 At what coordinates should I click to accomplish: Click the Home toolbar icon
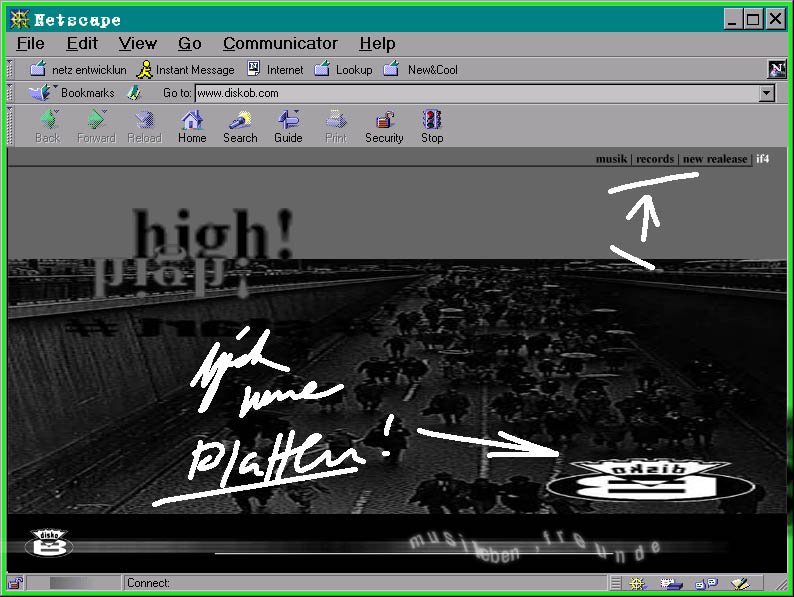coord(192,126)
